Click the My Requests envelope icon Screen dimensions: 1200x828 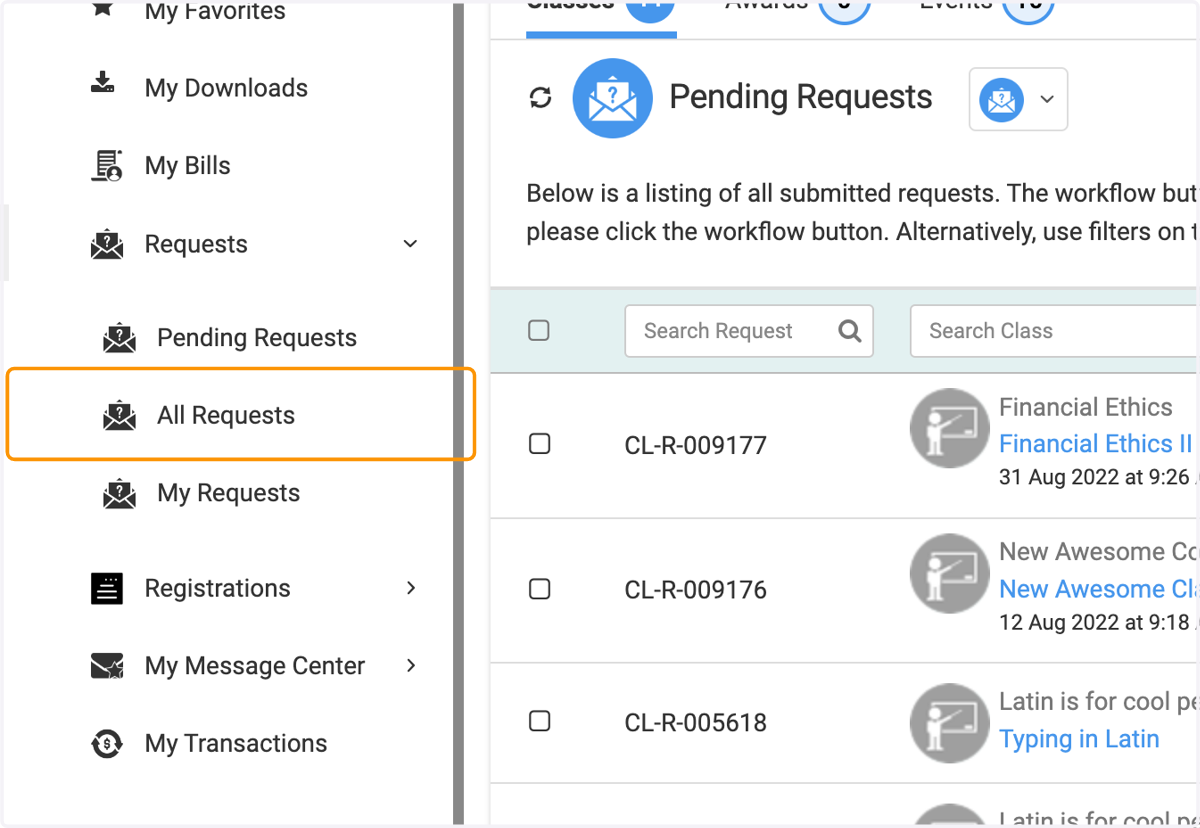click(x=120, y=493)
